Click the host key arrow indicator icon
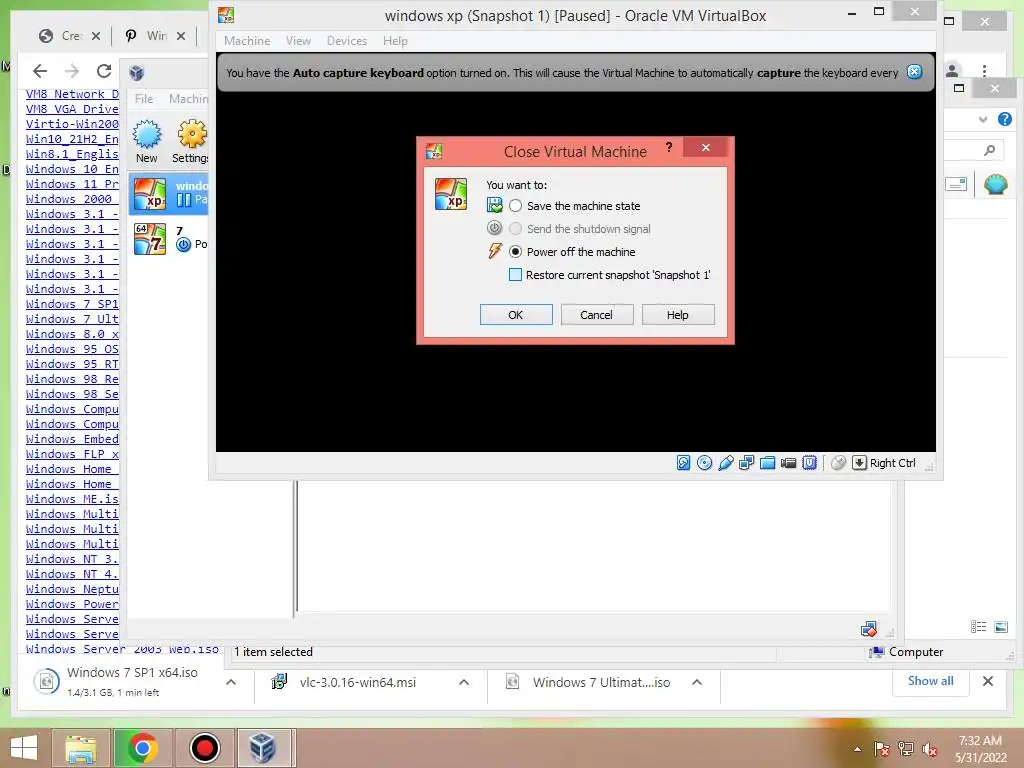This screenshot has height=768, width=1024. click(859, 463)
